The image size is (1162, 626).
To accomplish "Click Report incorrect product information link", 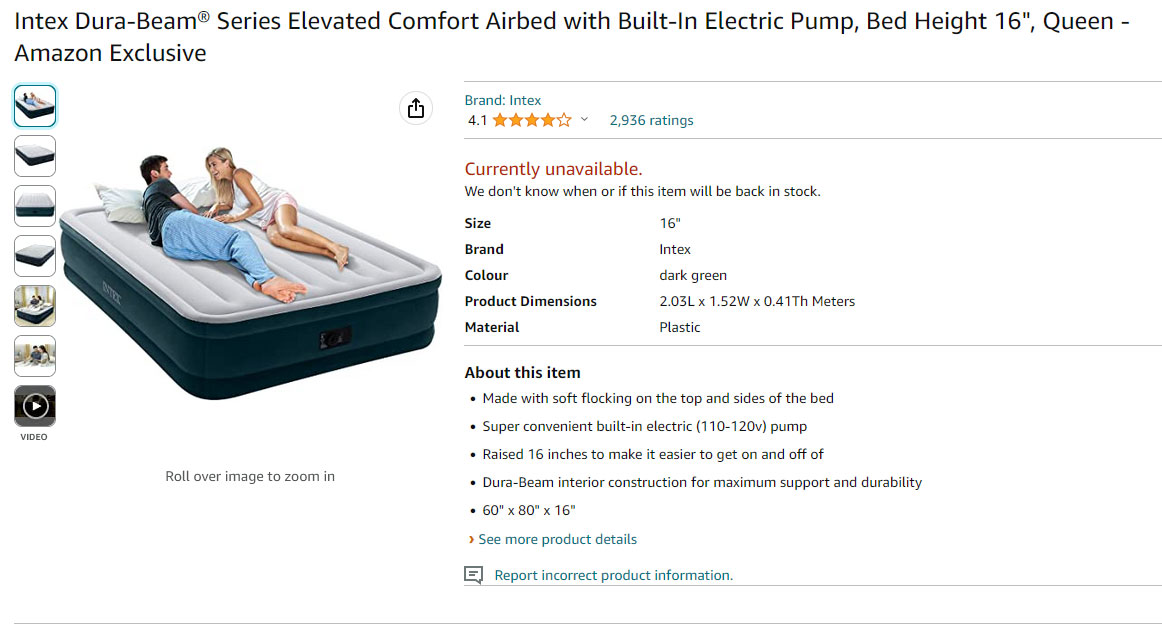I will coord(614,575).
